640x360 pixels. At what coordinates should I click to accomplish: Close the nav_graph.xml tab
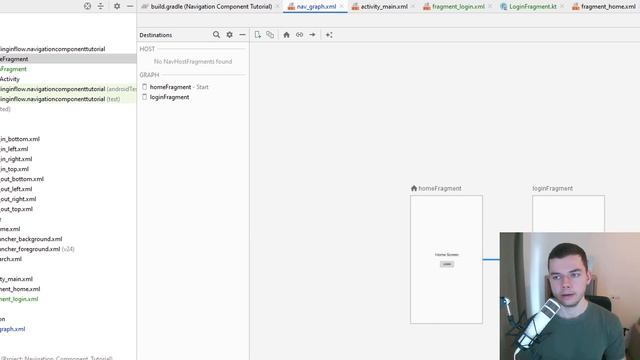pyautogui.click(x=342, y=7)
